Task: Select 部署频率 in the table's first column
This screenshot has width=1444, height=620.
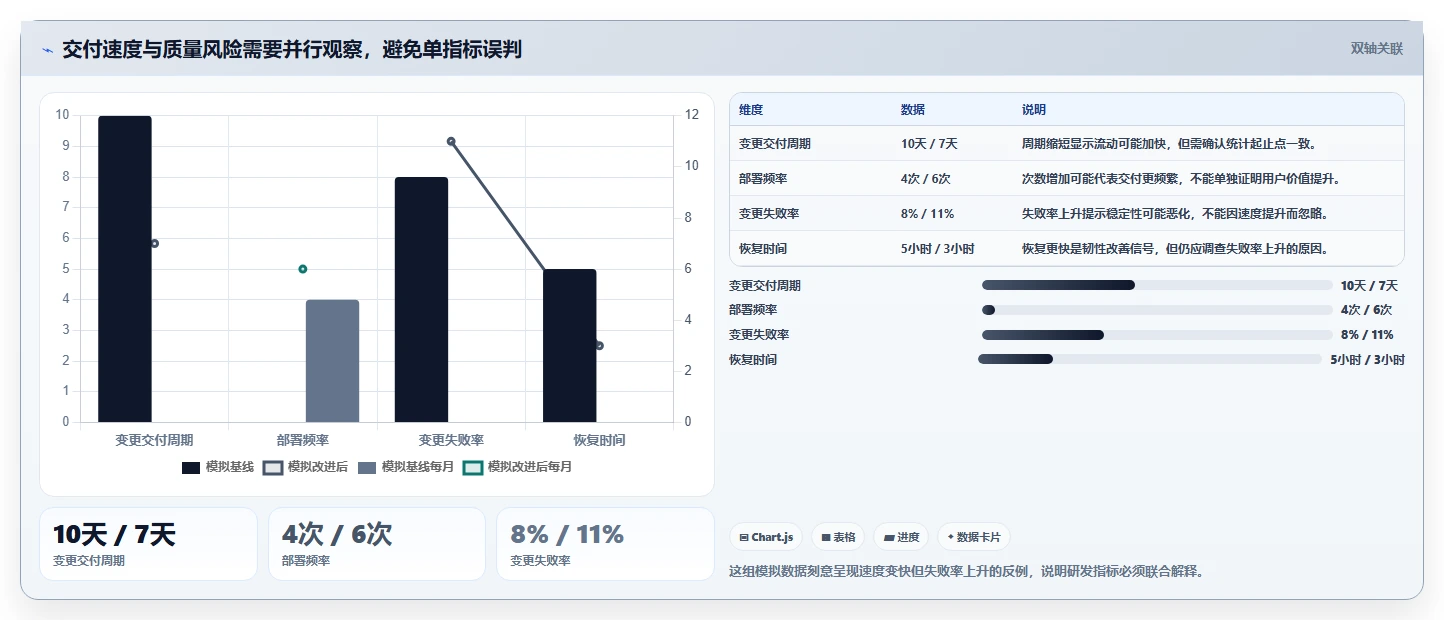Action: coord(763,179)
